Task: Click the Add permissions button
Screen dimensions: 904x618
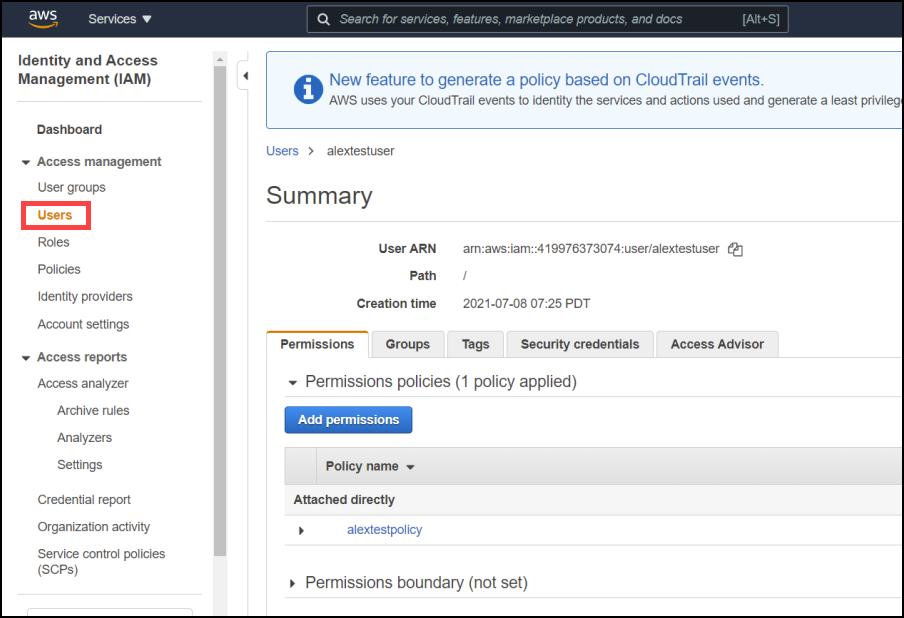Action: coord(348,420)
